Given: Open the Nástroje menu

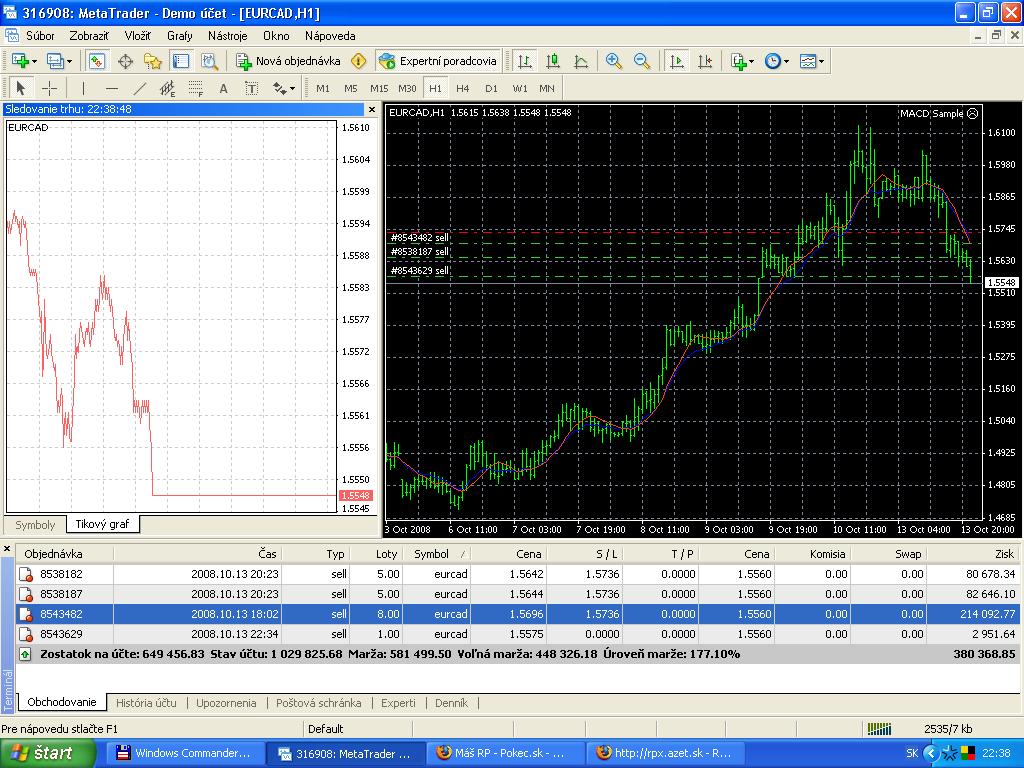Looking at the screenshot, I should click(227, 35).
